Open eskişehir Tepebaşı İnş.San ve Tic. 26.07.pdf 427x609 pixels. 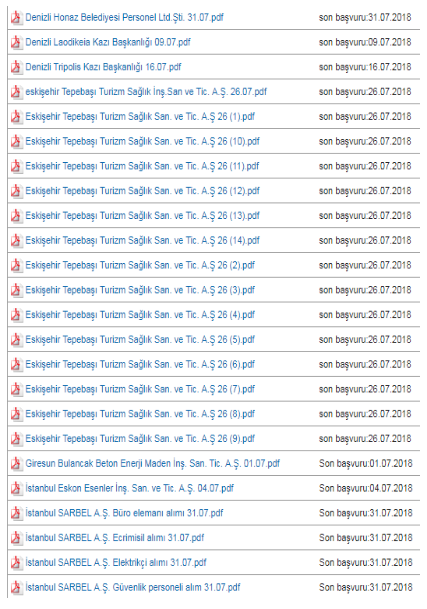[x=146, y=92]
